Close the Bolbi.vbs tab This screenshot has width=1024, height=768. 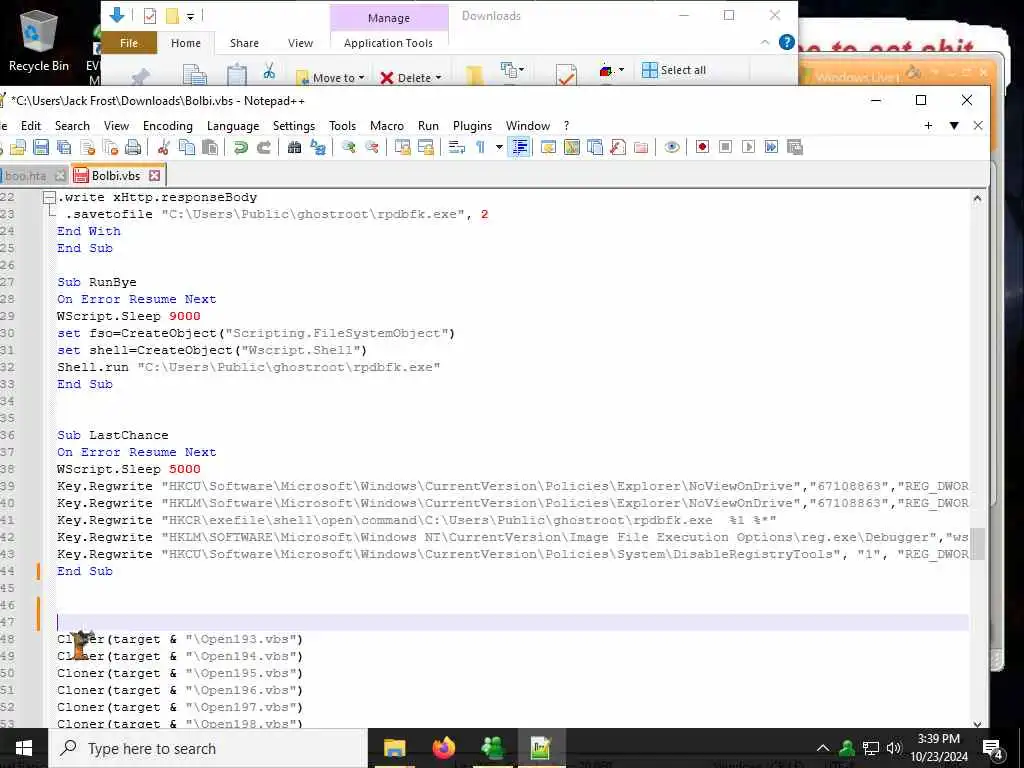[x=154, y=176]
